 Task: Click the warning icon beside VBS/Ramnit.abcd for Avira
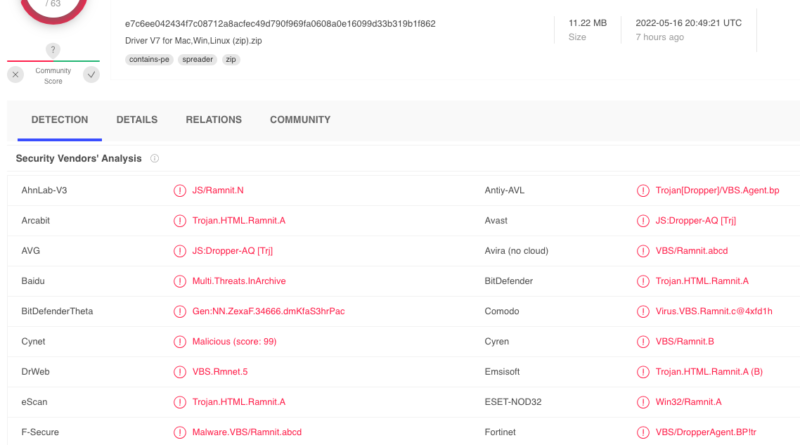[643, 251]
